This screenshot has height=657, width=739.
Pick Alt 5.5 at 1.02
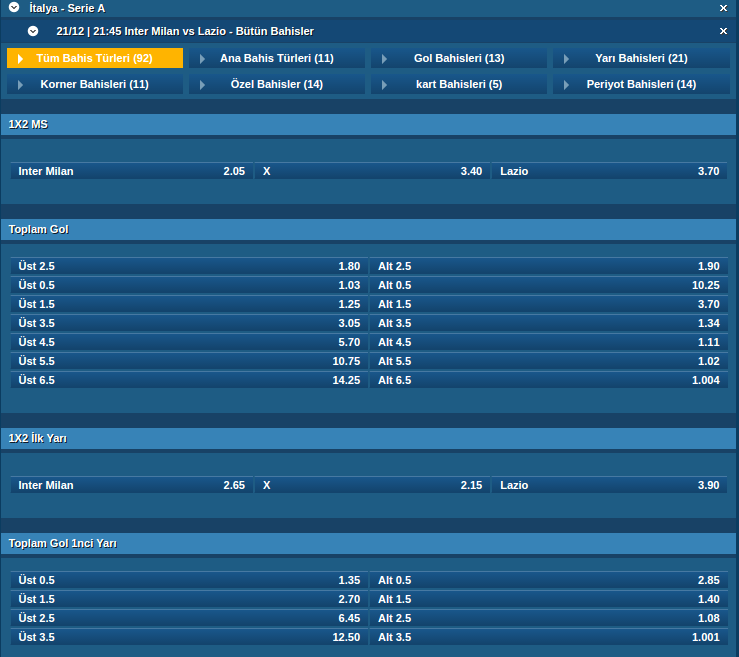[x=549, y=361]
